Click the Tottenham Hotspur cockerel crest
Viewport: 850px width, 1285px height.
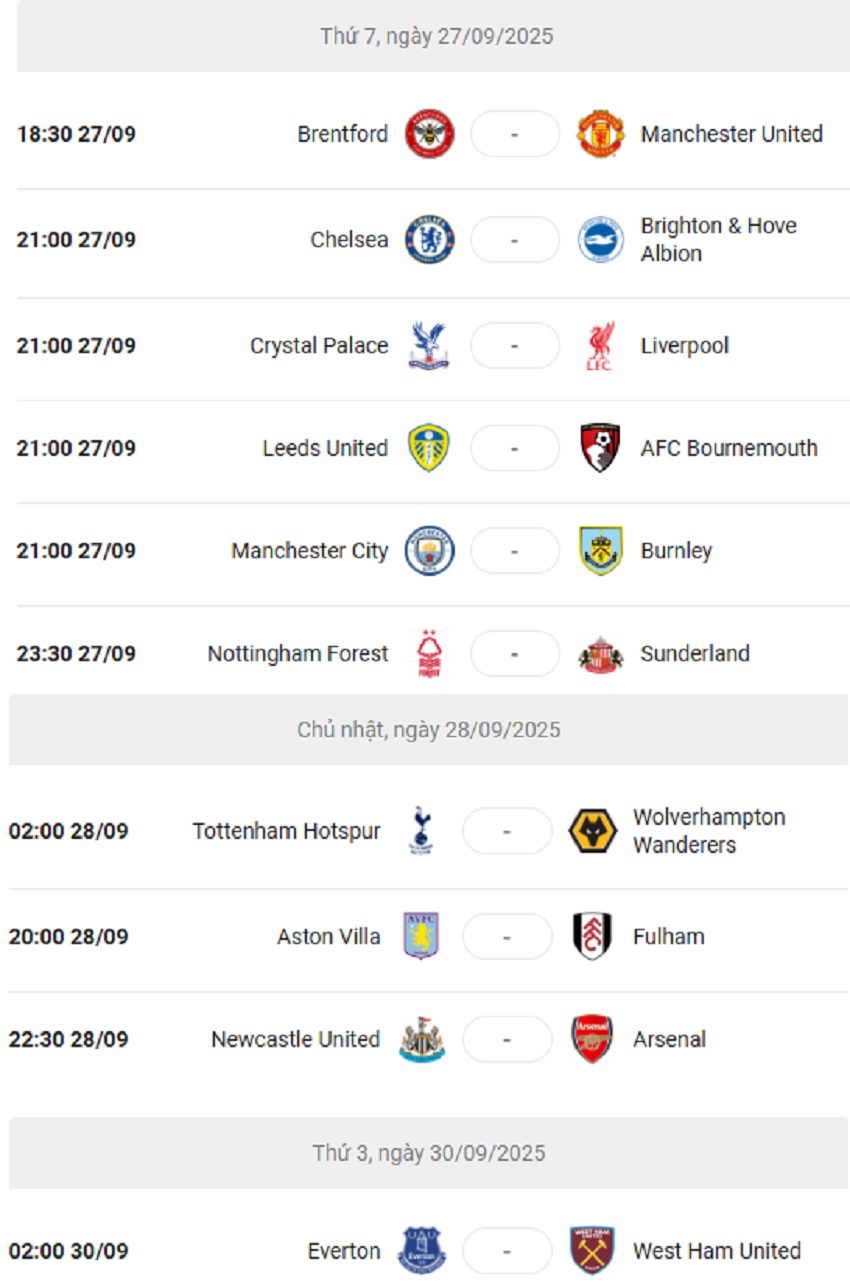click(421, 831)
